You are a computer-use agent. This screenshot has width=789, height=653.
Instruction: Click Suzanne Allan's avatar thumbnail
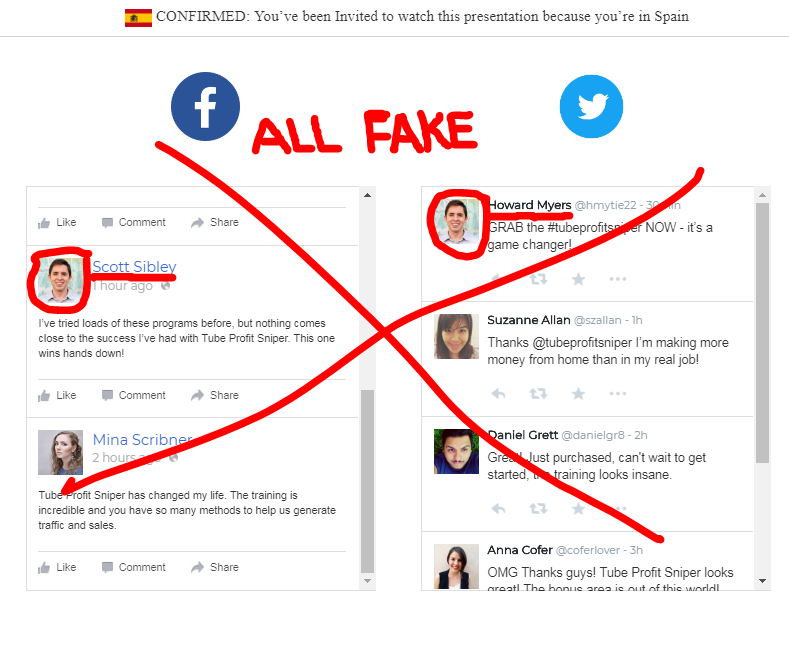[456, 337]
